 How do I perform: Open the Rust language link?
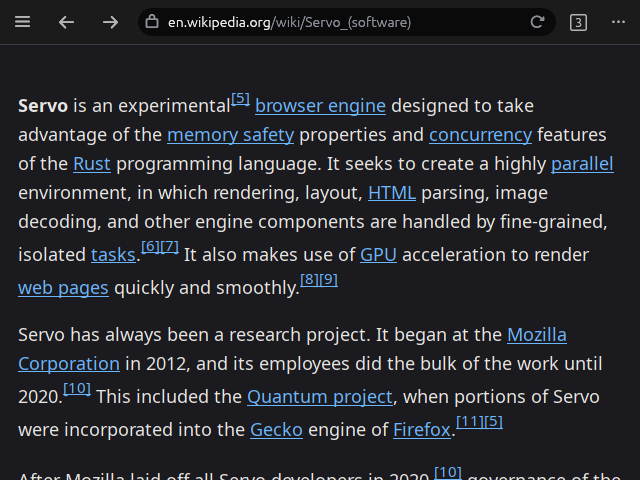(92, 164)
